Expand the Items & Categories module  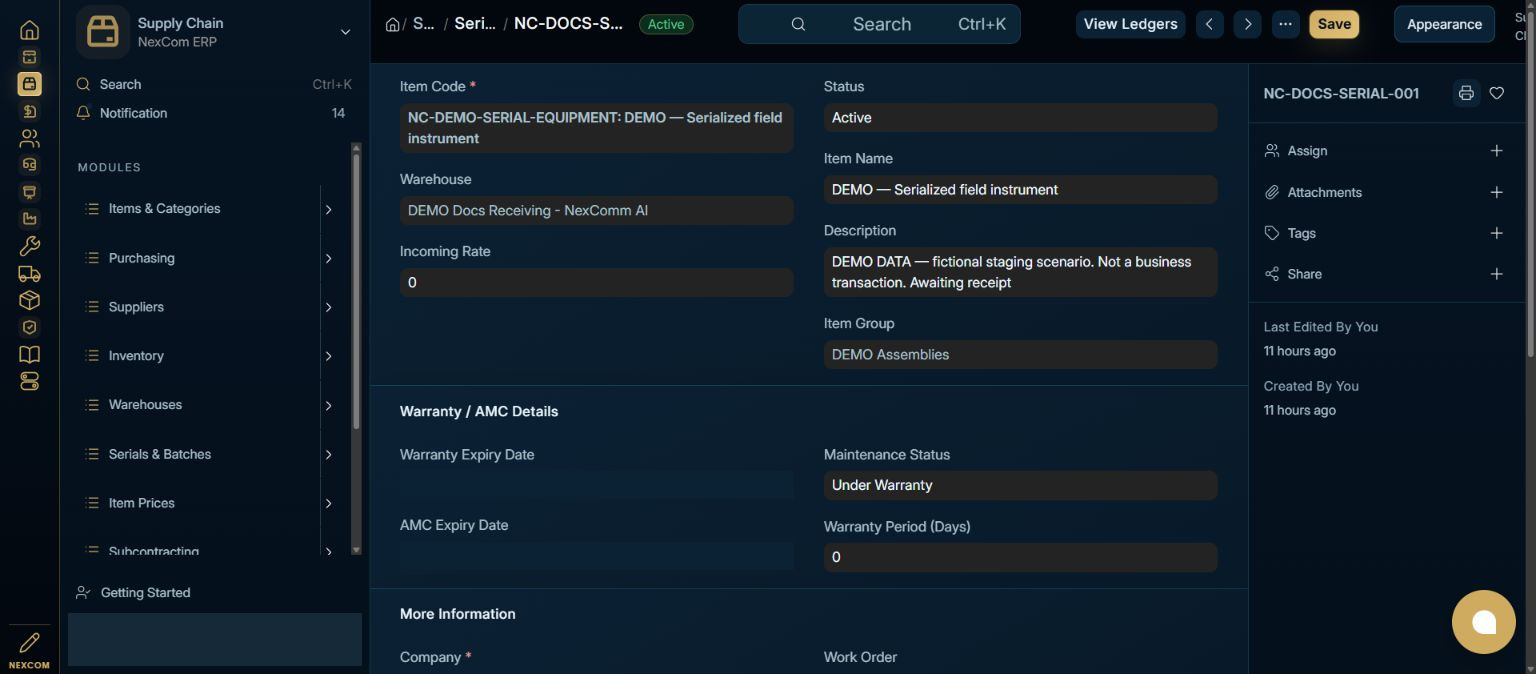328,209
